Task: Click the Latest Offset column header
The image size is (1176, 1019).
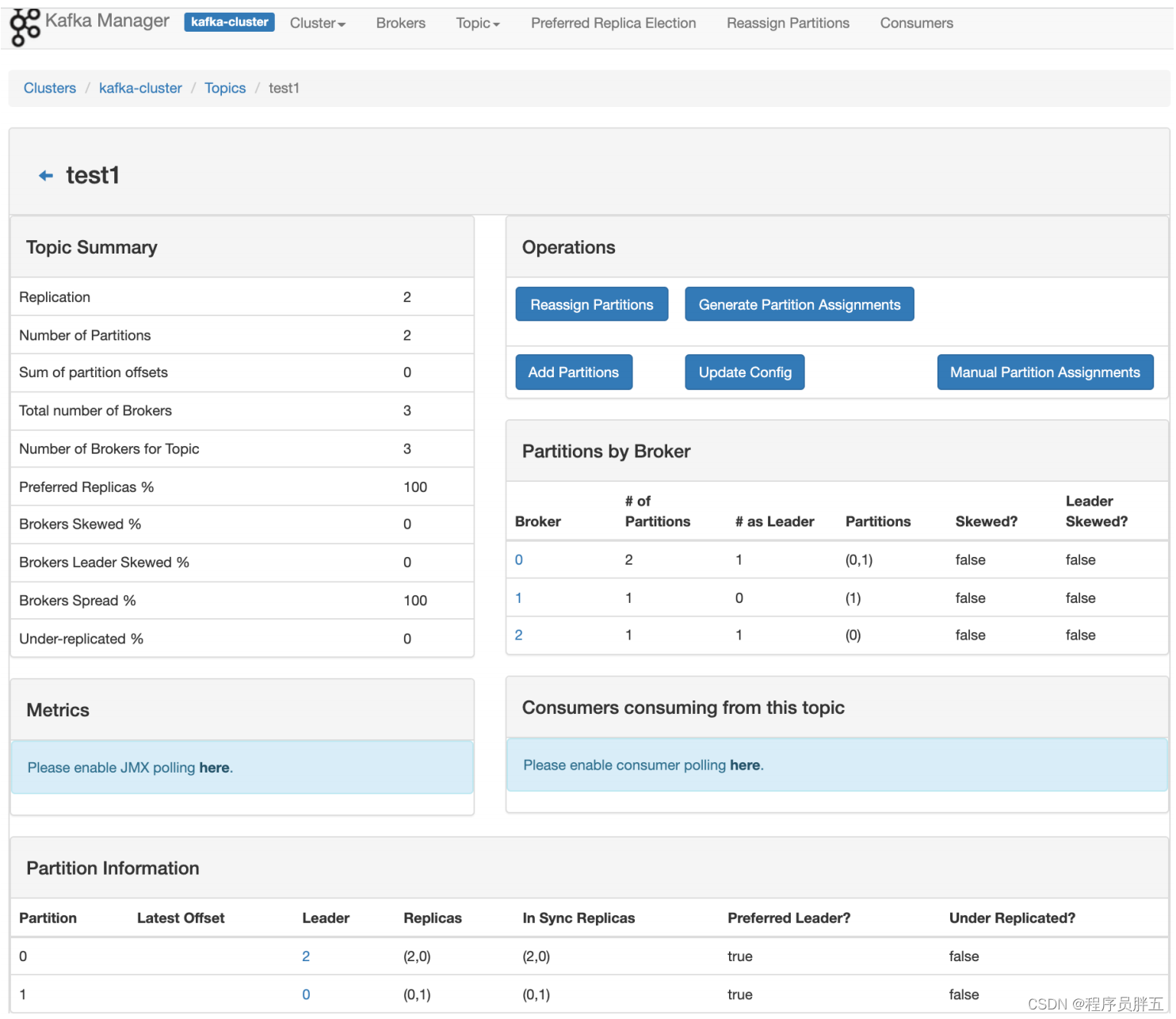Action: tap(181, 918)
